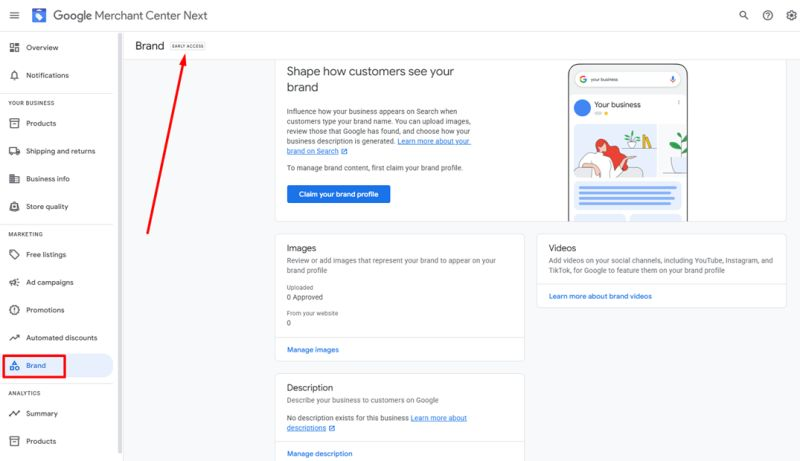Viewport: 800px width, 461px height.
Task: Click the Store quality icon
Action: pyautogui.click(x=14, y=207)
